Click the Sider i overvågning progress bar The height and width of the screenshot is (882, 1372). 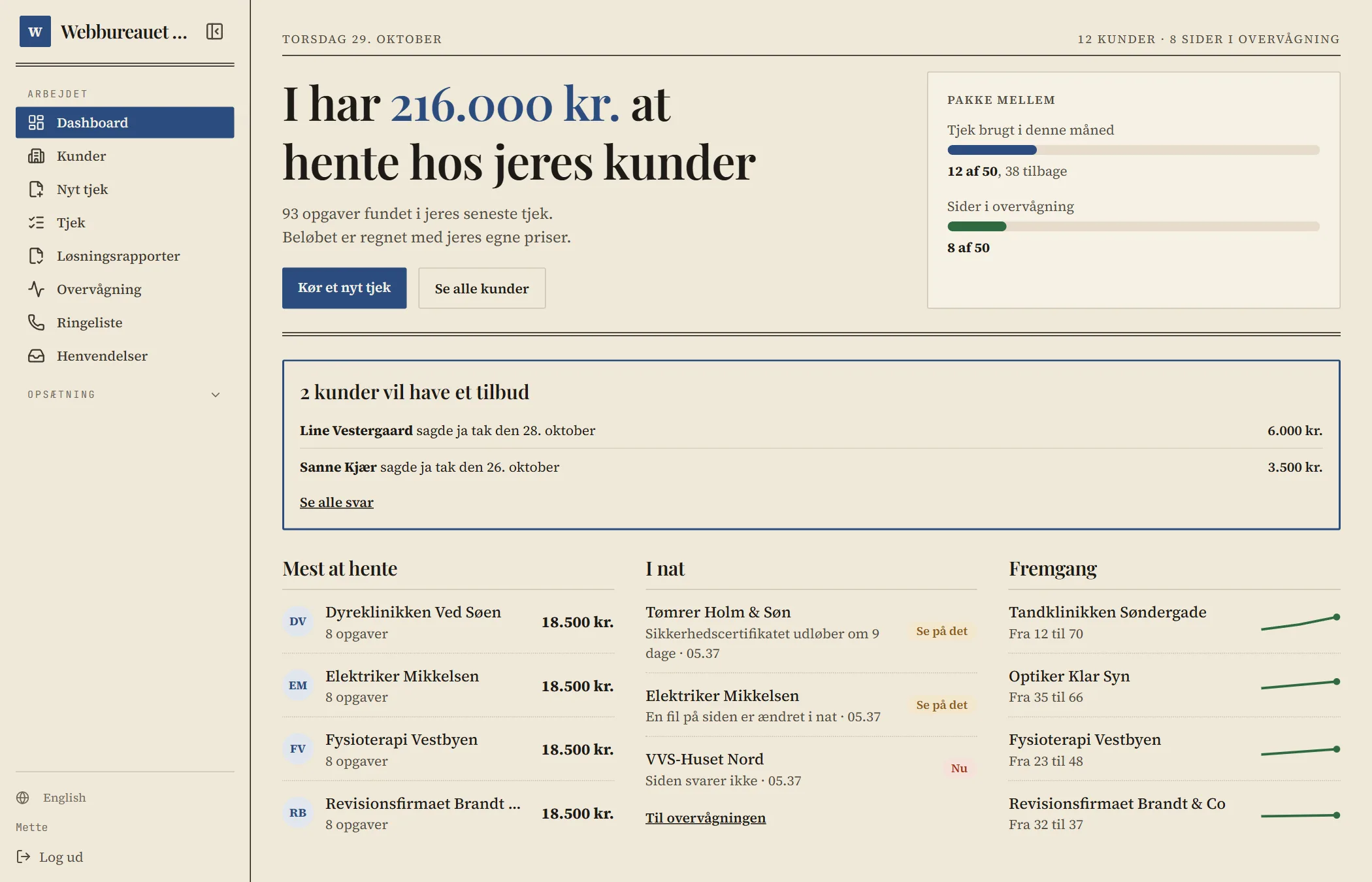coord(1134,226)
